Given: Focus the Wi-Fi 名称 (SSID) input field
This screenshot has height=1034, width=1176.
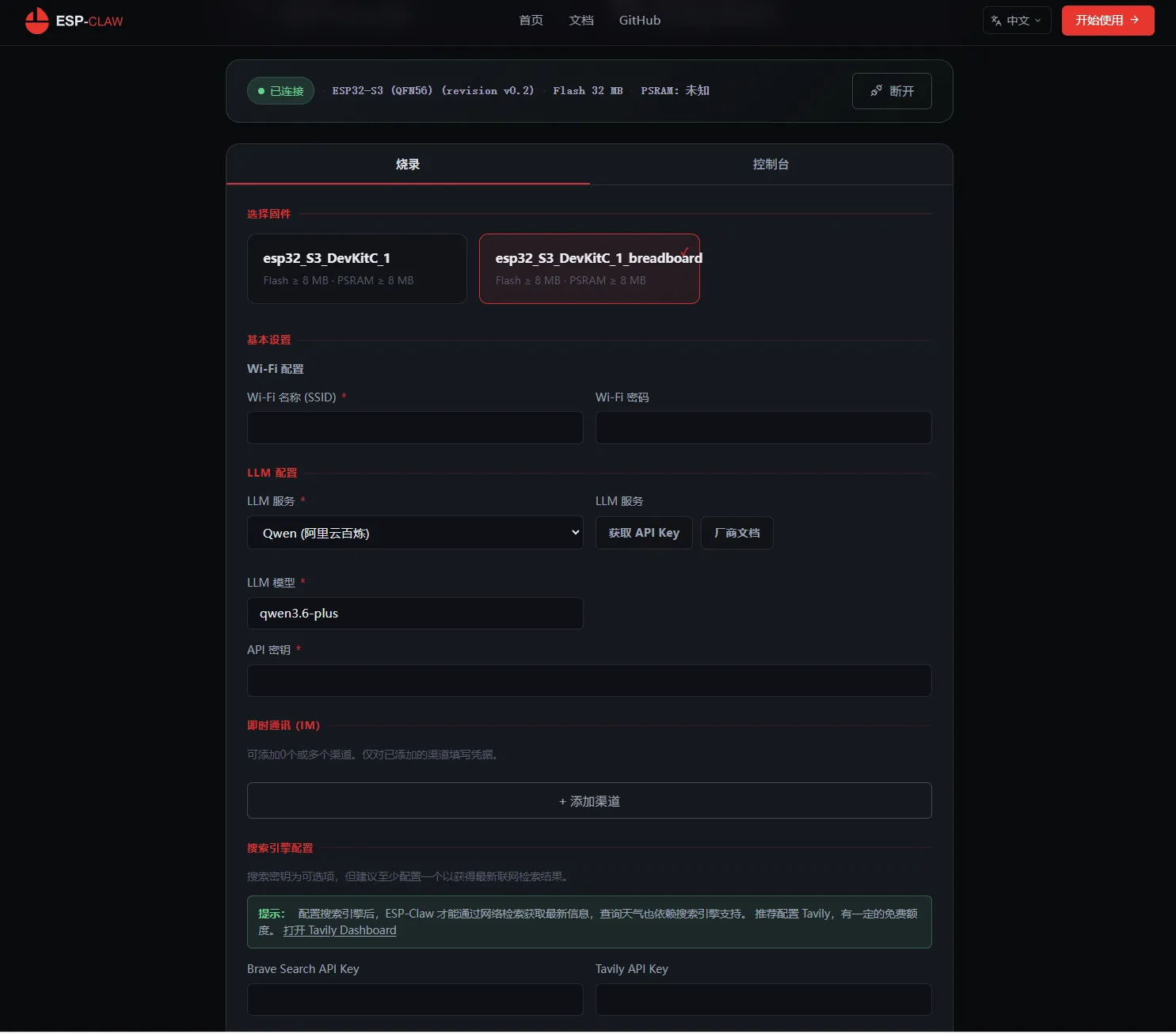Looking at the screenshot, I should pos(415,428).
